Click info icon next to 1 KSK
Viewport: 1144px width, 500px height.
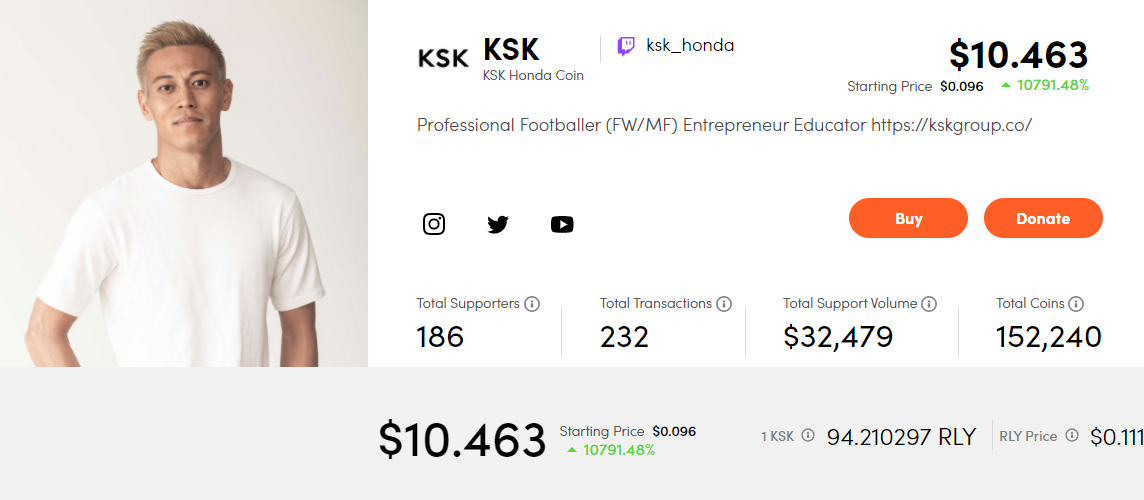(808, 436)
